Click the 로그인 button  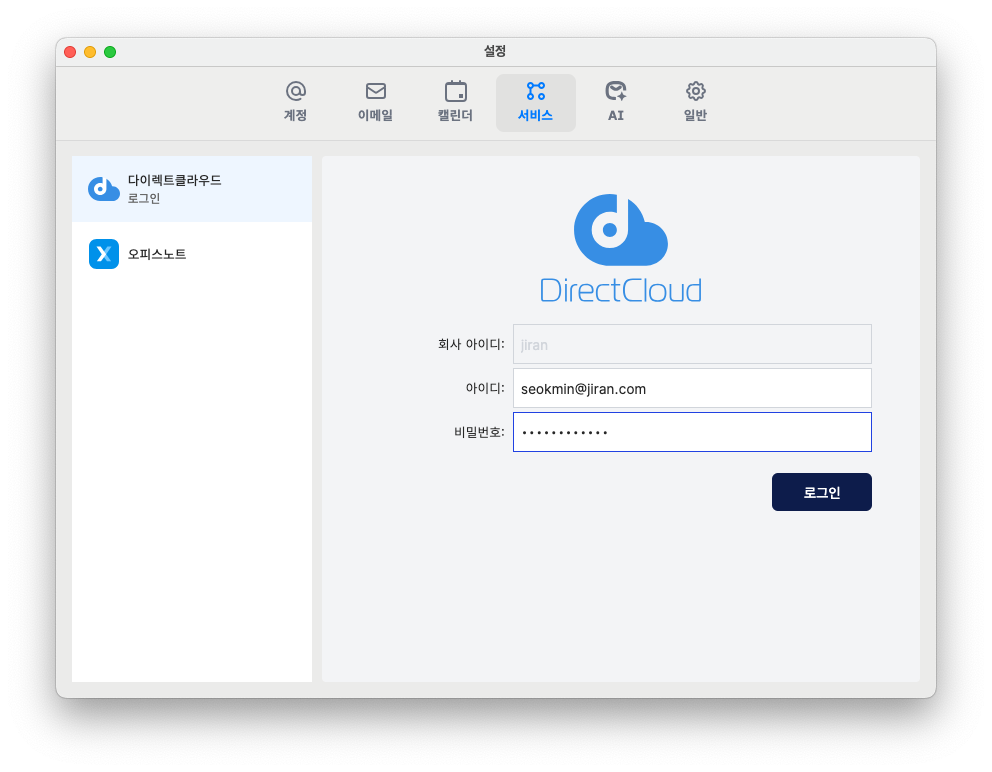[x=821, y=492]
